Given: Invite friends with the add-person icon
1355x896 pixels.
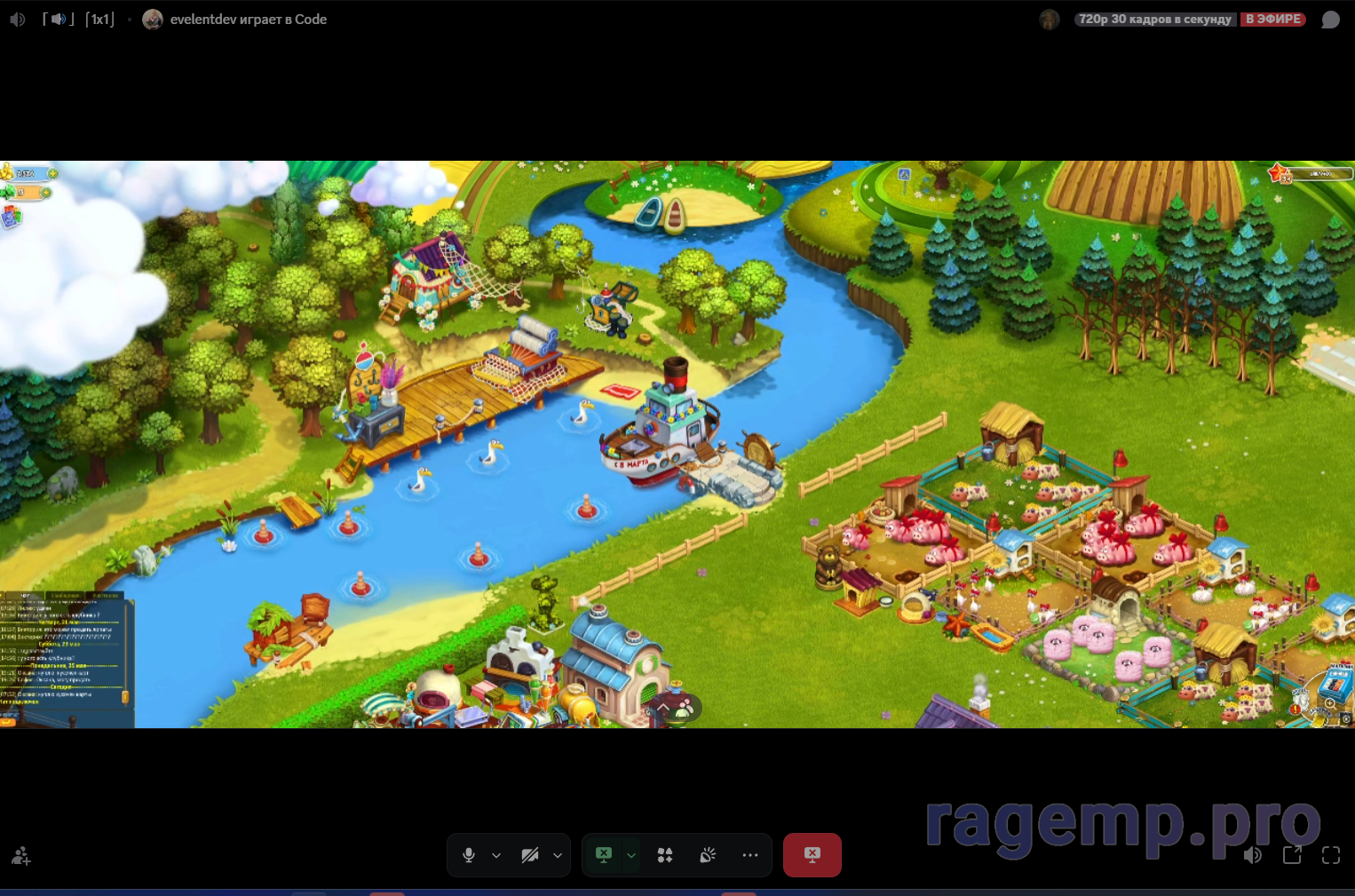Looking at the screenshot, I should coord(20,856).
